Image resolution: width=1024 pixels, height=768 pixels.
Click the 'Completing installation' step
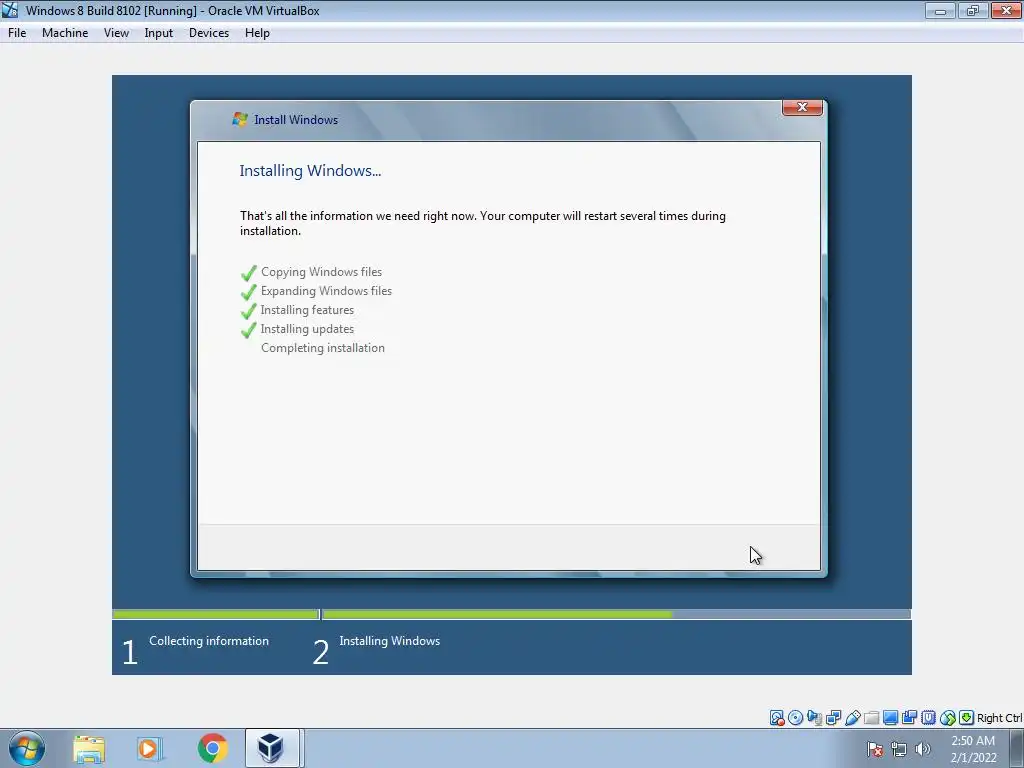[323, 347]
